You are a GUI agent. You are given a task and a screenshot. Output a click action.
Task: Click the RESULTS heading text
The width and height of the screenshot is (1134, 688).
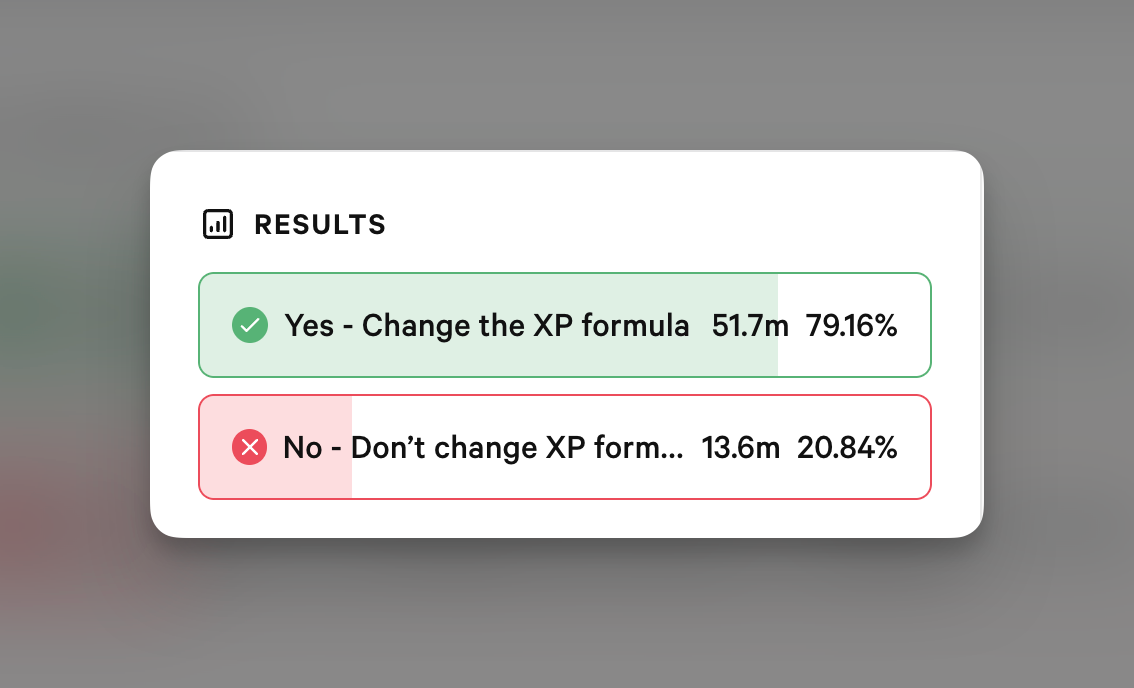click(x=320, y=225)
